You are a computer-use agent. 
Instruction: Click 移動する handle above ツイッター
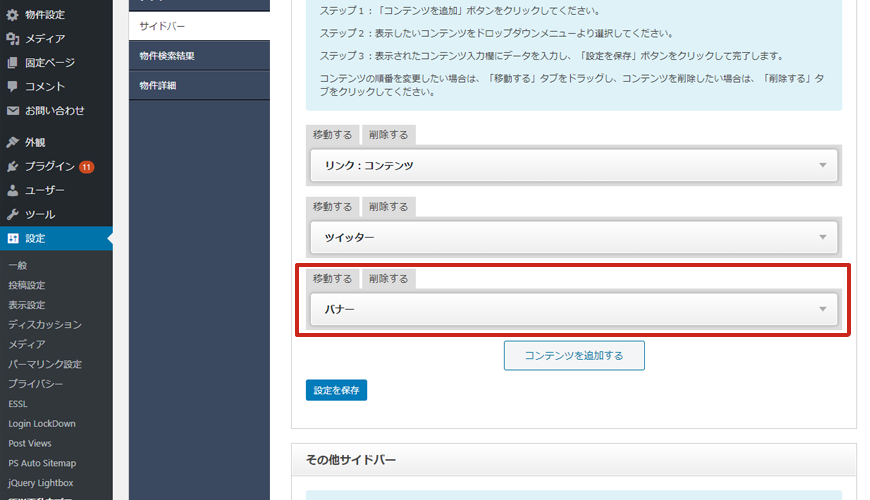[332, 207]
